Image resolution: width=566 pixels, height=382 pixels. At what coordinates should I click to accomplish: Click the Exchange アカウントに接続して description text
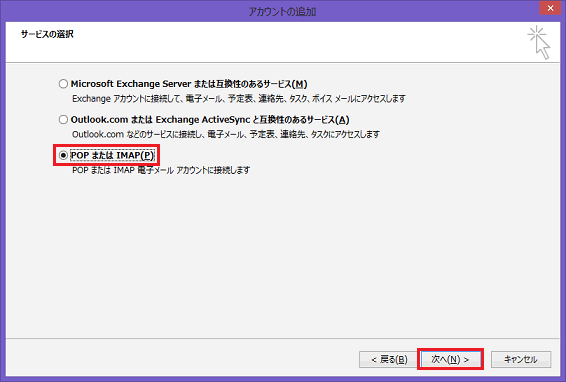[x=239, y=99]
